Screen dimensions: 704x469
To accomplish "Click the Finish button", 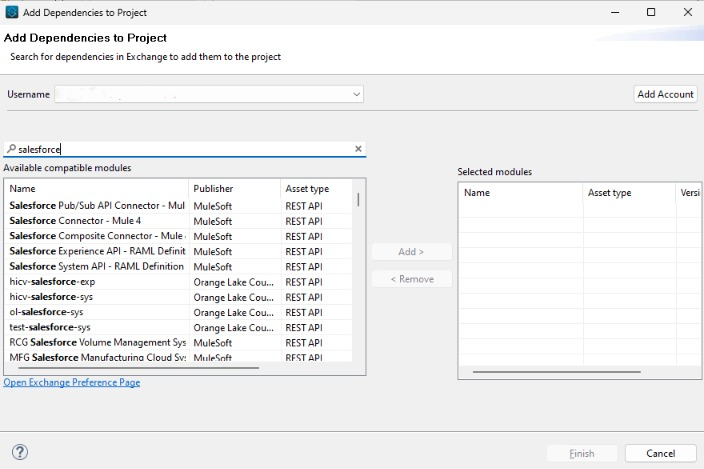I will 582,453.
